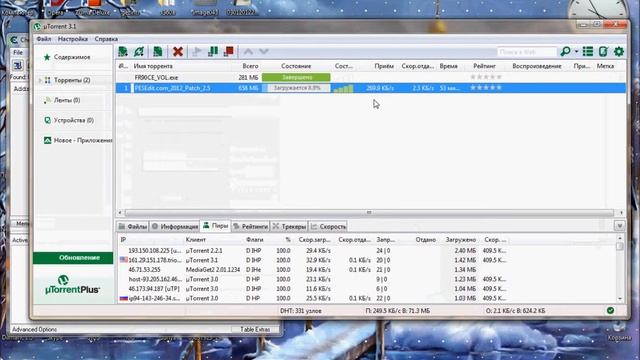Open the Справка menu

(106, 39)
